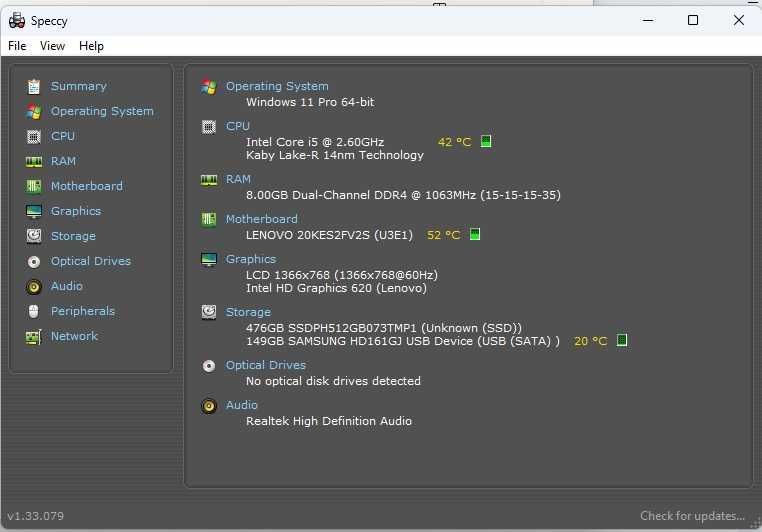The width and height of the screenshot is (762, 532).
Task: Open the File menu
Action: pyautogui.click(x=17, y=46)
